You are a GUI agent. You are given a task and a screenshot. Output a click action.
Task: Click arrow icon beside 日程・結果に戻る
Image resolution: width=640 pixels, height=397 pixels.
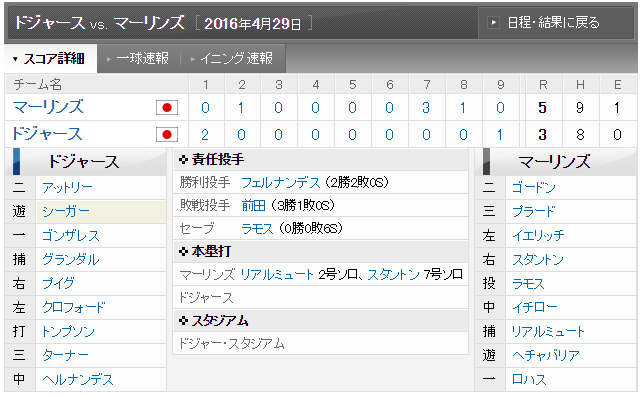pyautogui.click(x=493, y=22)
